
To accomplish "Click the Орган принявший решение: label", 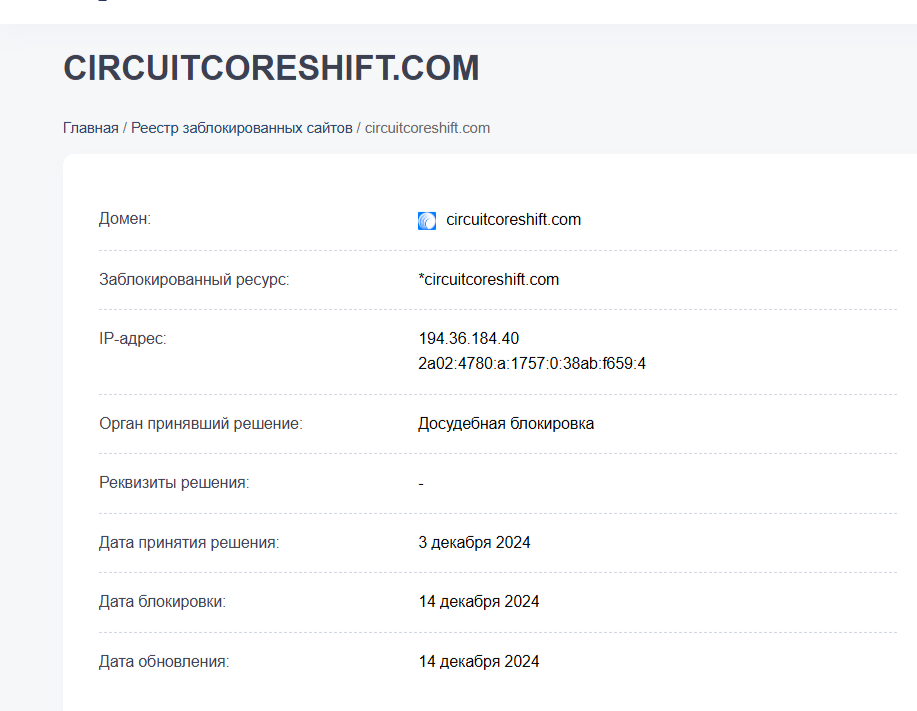I will (x=201, y=423).
